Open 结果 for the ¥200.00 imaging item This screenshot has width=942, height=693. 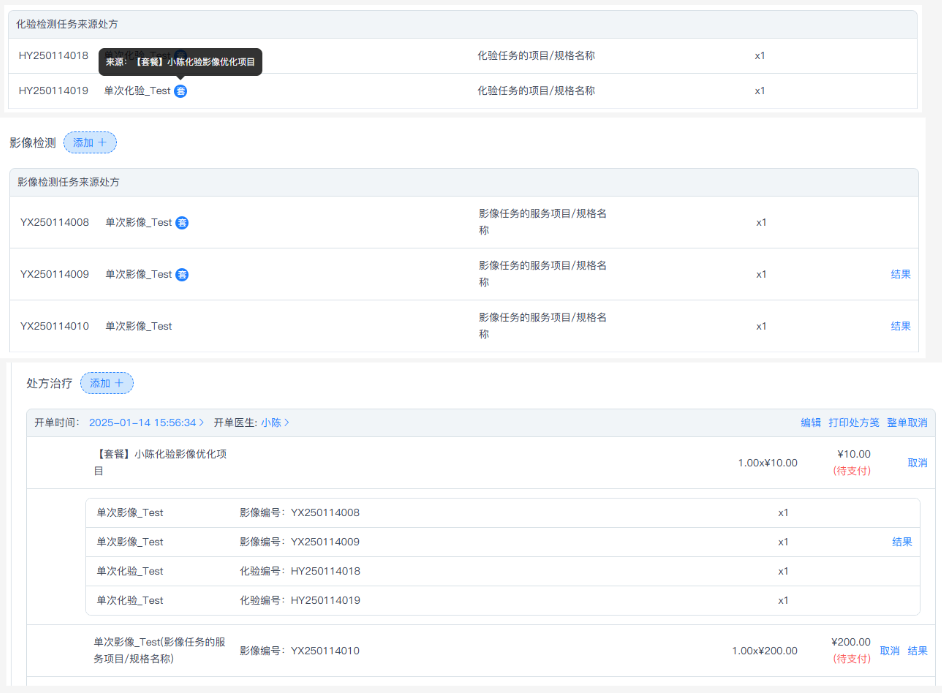[x=917, y=651]
